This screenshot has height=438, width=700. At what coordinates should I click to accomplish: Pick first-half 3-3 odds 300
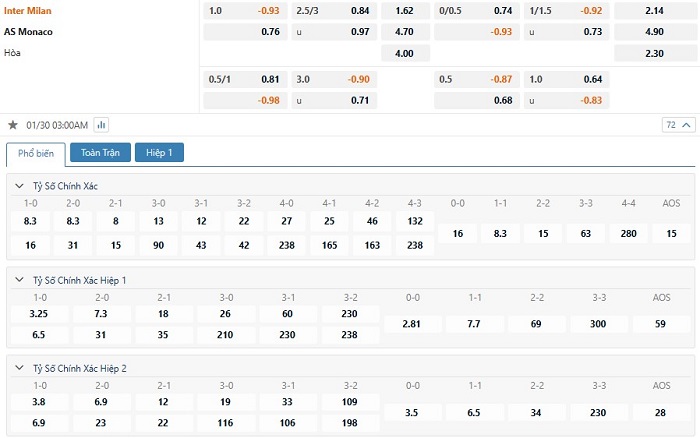click(598, 324)
